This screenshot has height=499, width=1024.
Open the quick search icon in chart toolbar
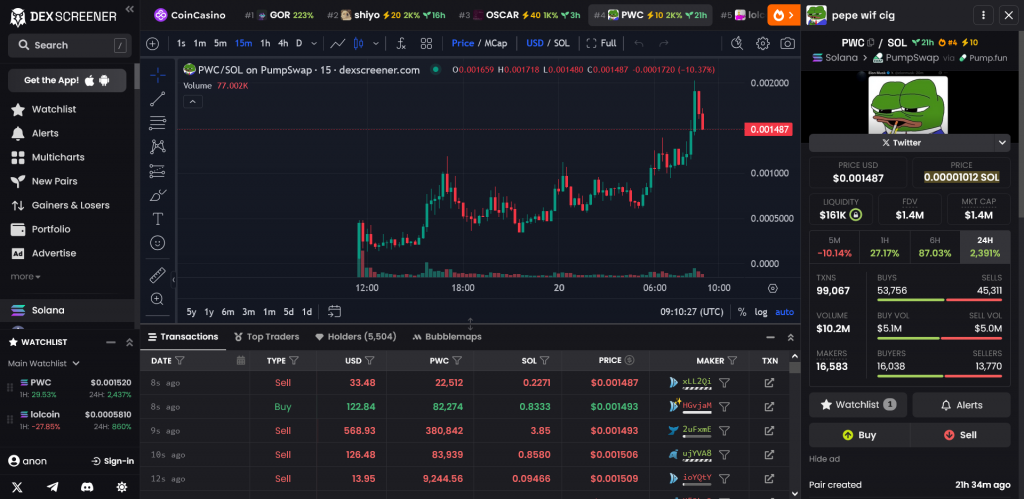pyautogui.click(x=737, y=44)
